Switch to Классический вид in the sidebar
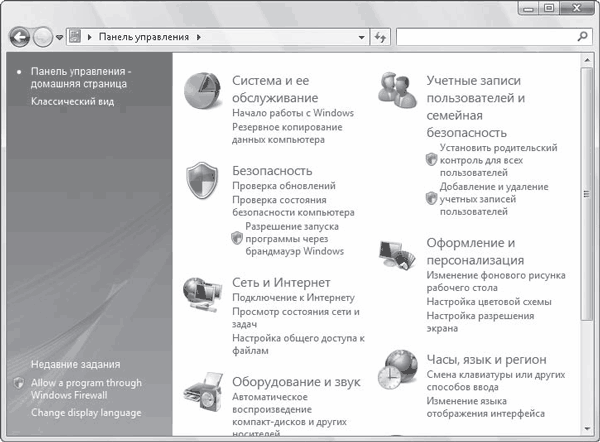The height and width of the screenshot is (442, 600). coord(72,101)
